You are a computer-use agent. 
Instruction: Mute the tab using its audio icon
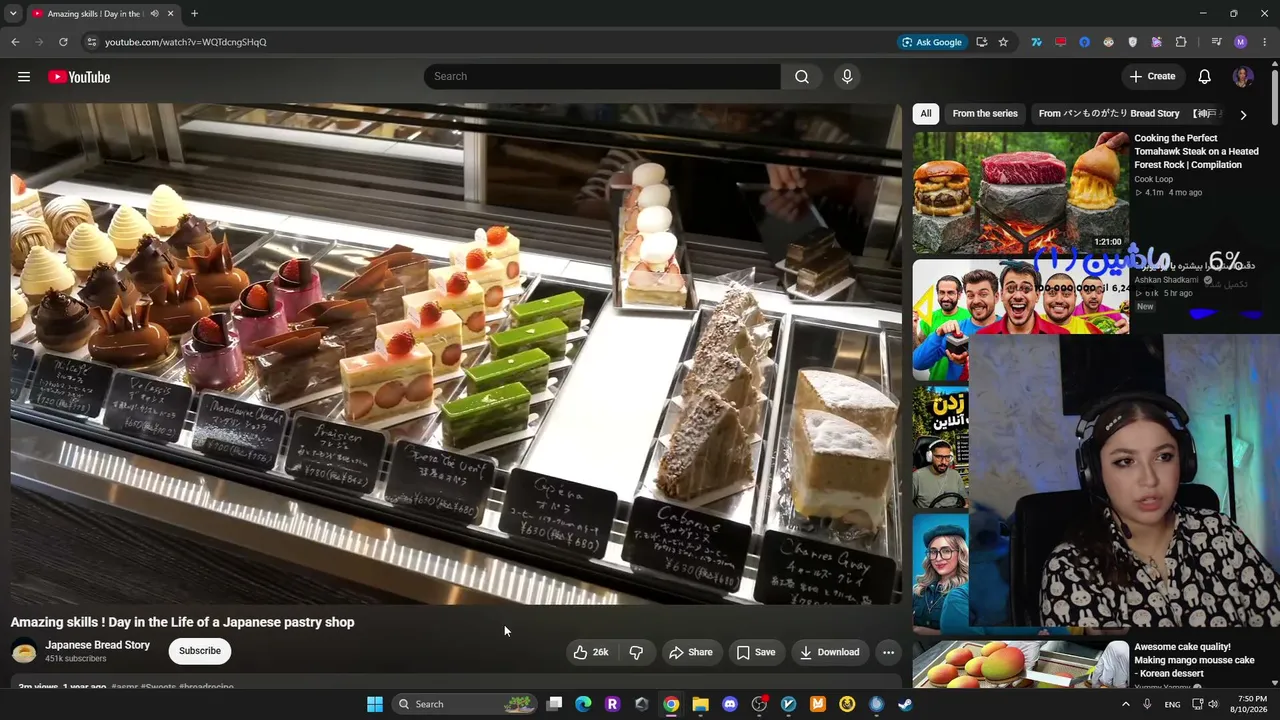pyautogui.click(x=154, y=14)
